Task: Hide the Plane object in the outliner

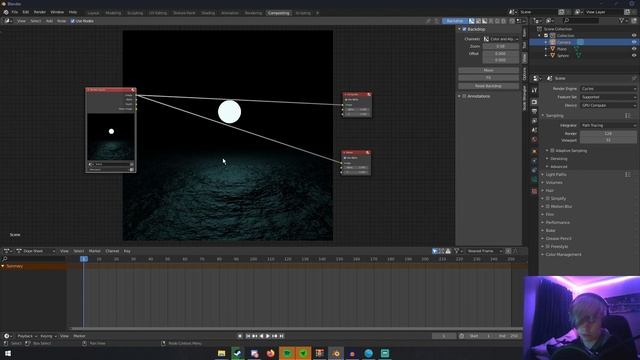Action: [x=634, y=49]
